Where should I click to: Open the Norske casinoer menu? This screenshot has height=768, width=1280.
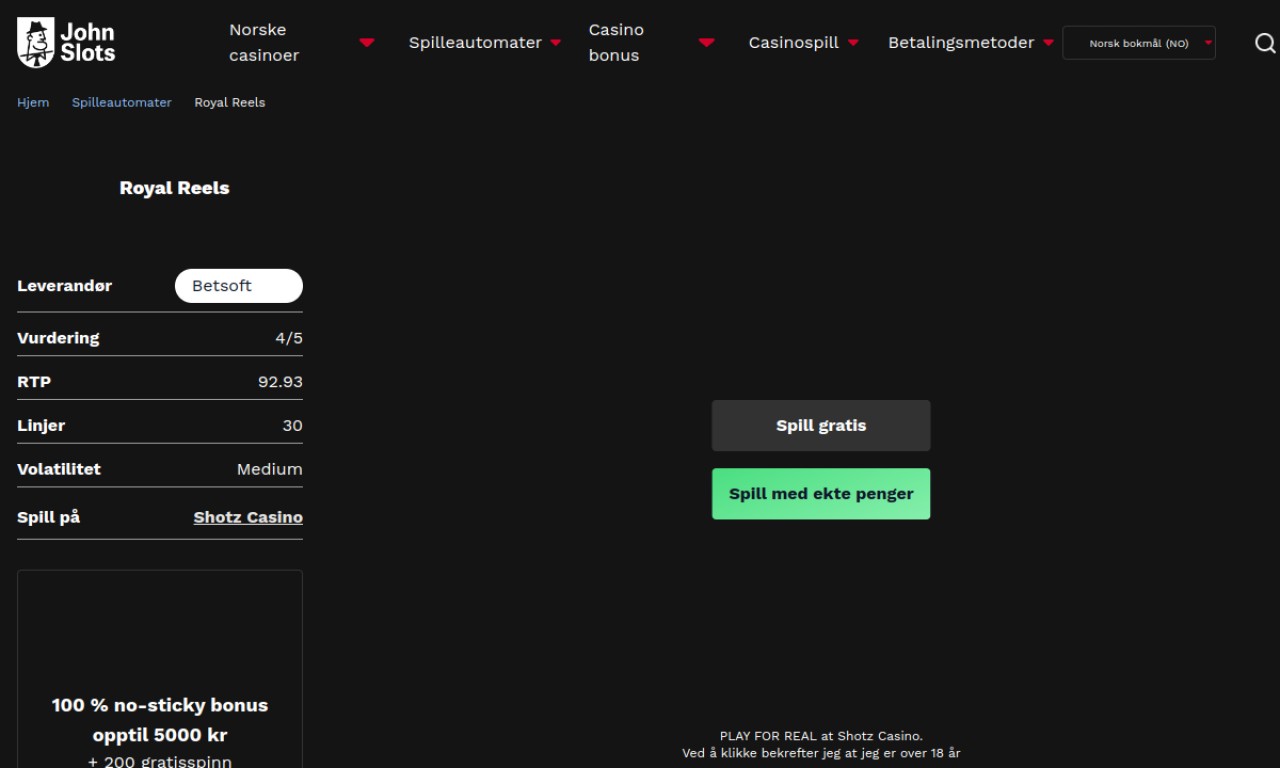click(264, 43)
